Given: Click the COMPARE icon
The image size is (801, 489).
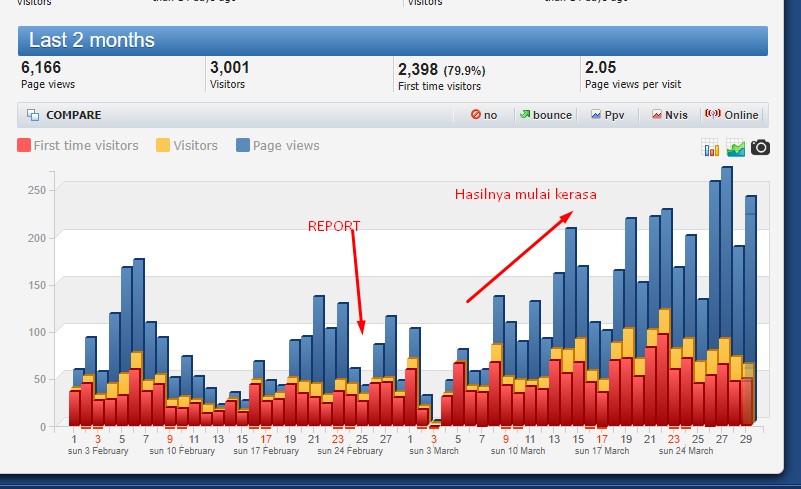Looking at the screenshot, I should (x=33, y=115).
